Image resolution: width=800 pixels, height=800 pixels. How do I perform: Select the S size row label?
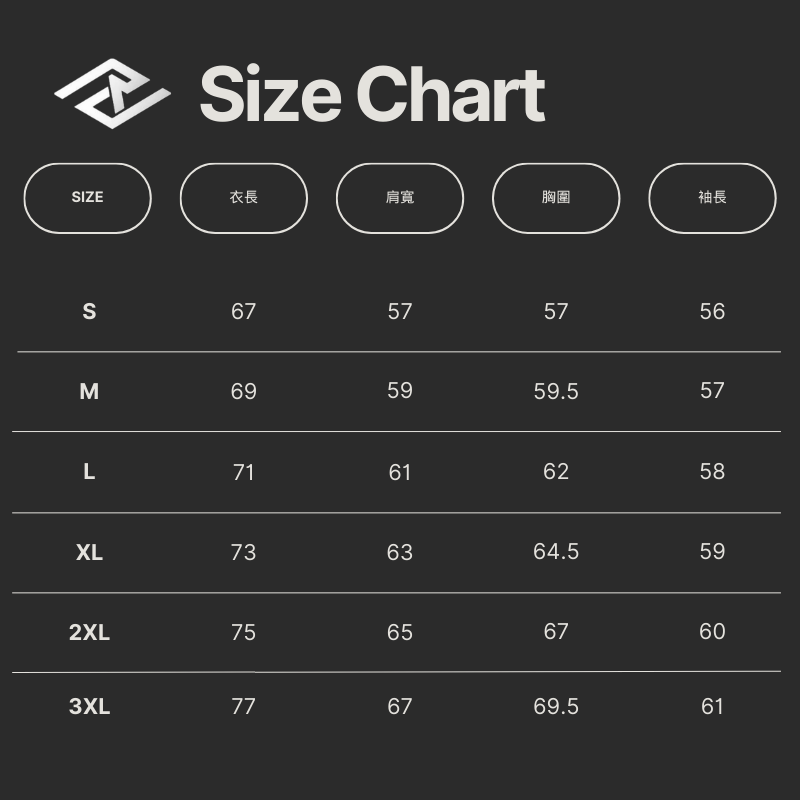pyautogui.click(x=89, y=311)
